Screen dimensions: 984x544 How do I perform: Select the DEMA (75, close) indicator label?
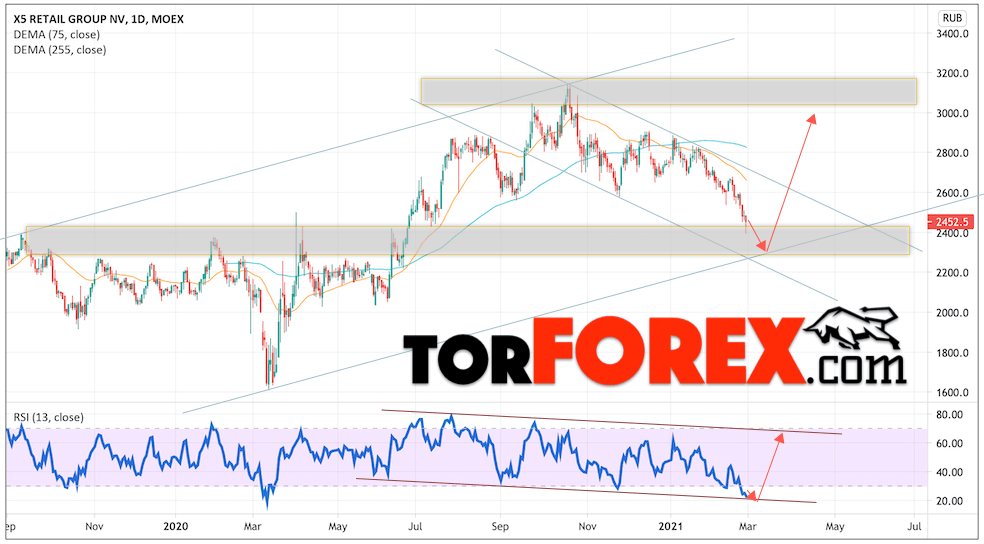tap(56, 35)
